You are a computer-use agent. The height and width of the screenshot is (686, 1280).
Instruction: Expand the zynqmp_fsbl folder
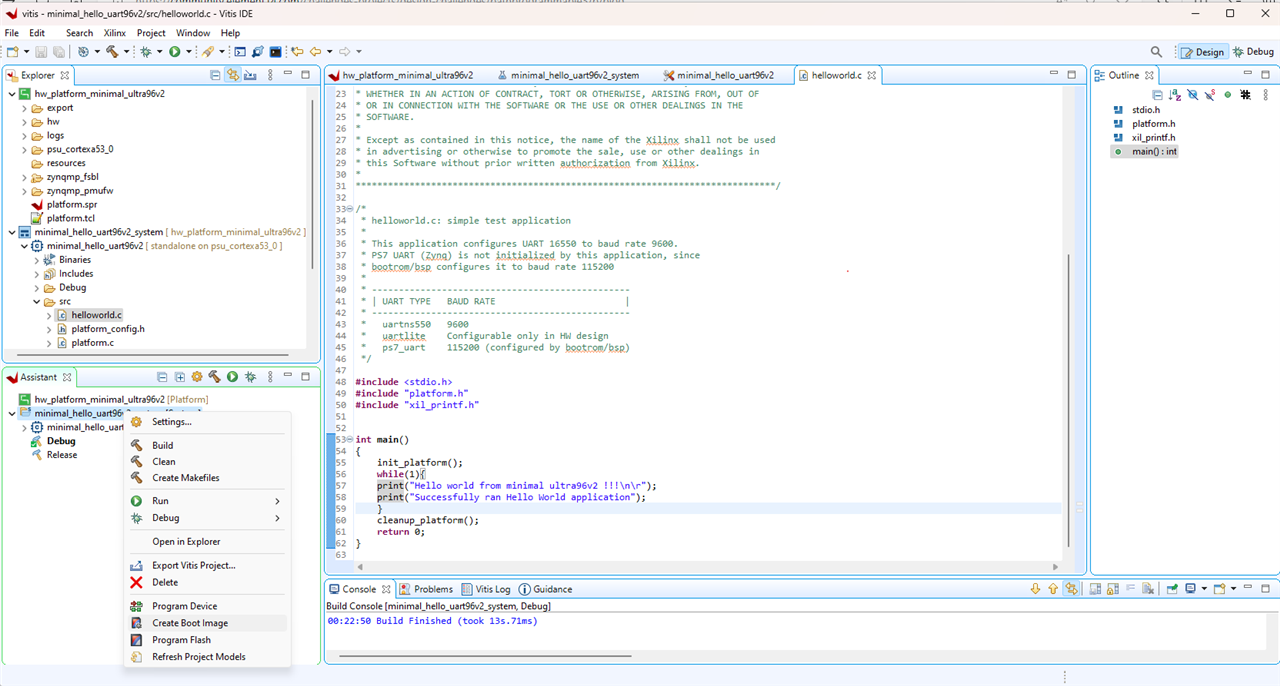[x=24, y=177]
